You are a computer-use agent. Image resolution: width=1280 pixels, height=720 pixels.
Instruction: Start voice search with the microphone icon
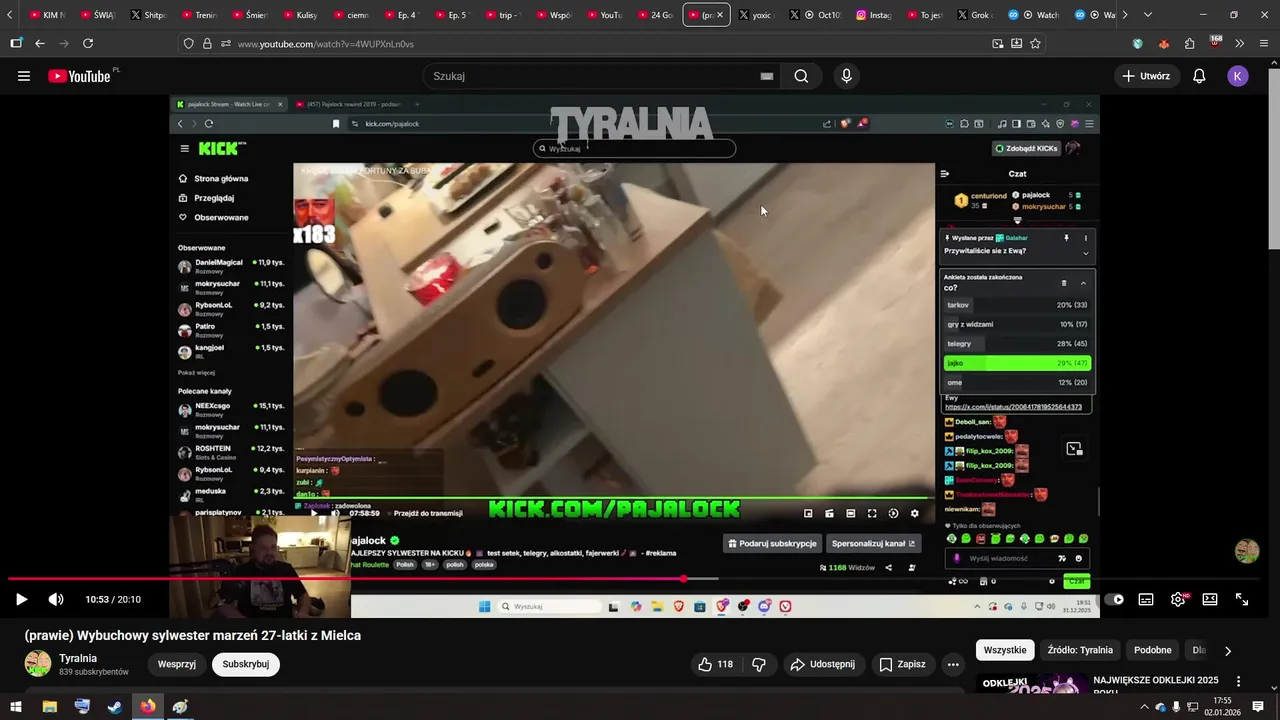pyautogui.click(x=847, y=76)
